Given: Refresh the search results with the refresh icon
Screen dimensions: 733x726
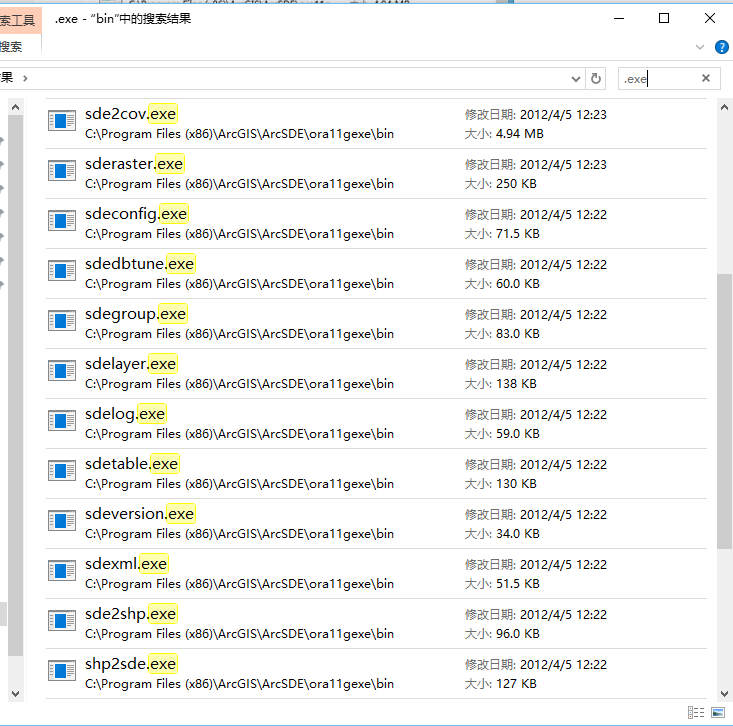Looking at the screenshot, I should [596, 79].
